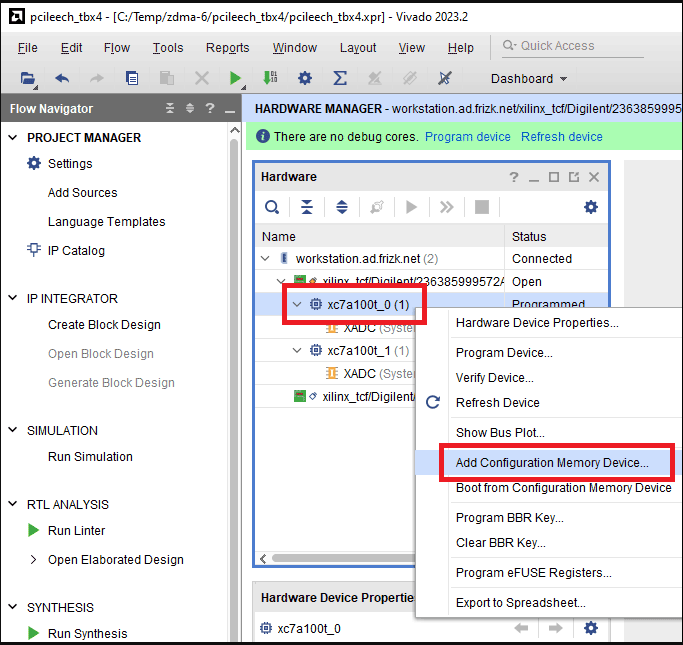Viewport: 683px width, 645px height.
Task: Click the Sigma report icon in the toolbar
Action: click(340, 78)
